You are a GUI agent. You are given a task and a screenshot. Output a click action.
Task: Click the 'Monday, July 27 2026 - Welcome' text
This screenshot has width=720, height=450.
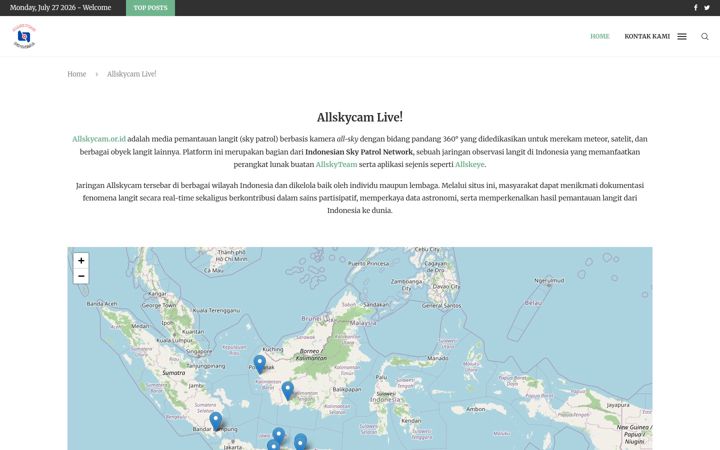61,7
